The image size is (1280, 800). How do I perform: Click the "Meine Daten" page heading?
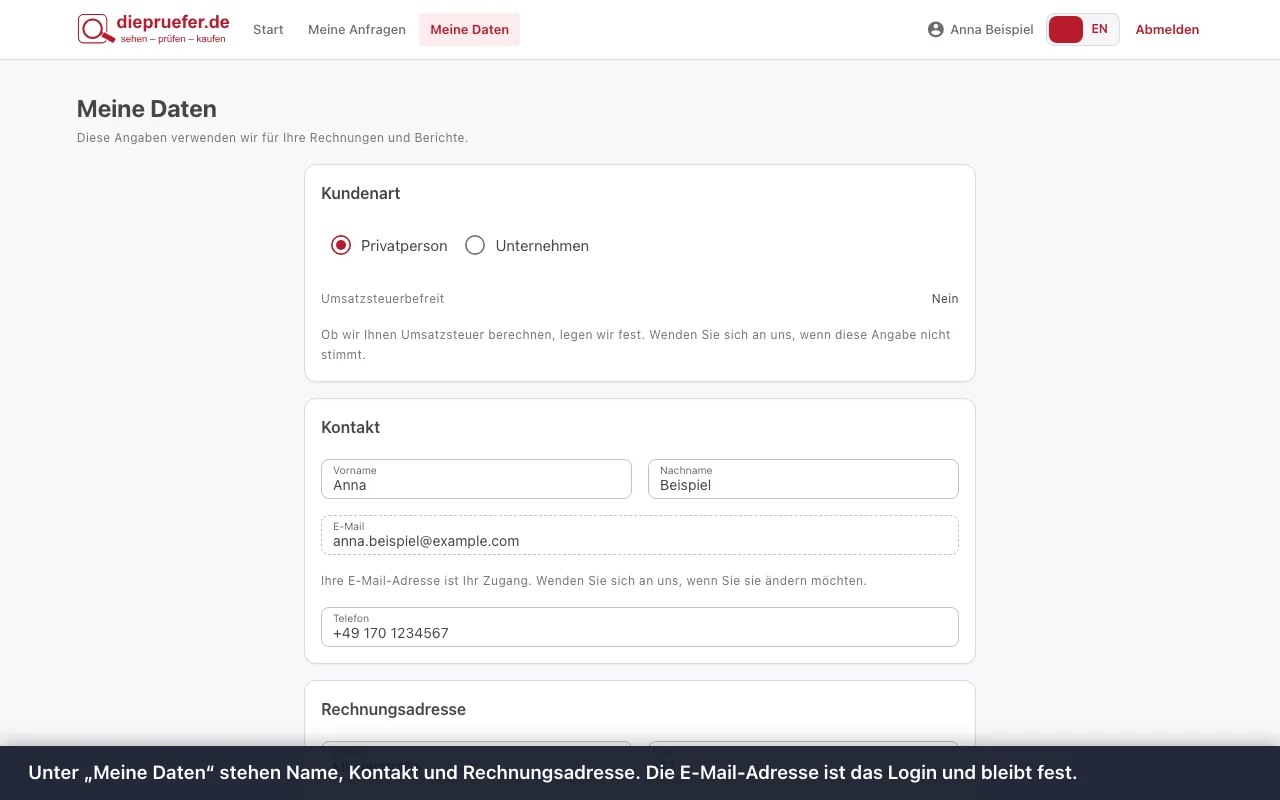point(147,109)
